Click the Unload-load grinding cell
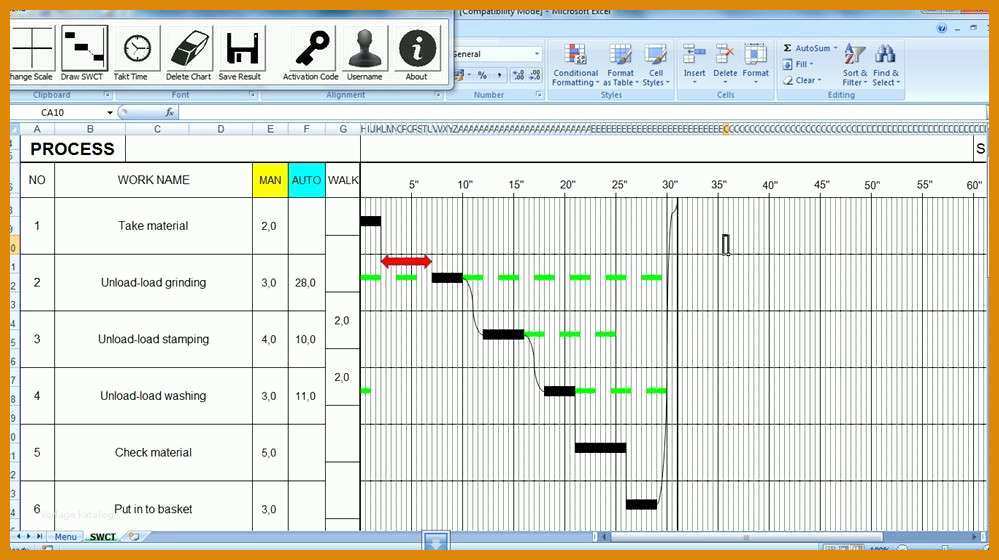The image size is (999, 560). click(x=154, y=282)
